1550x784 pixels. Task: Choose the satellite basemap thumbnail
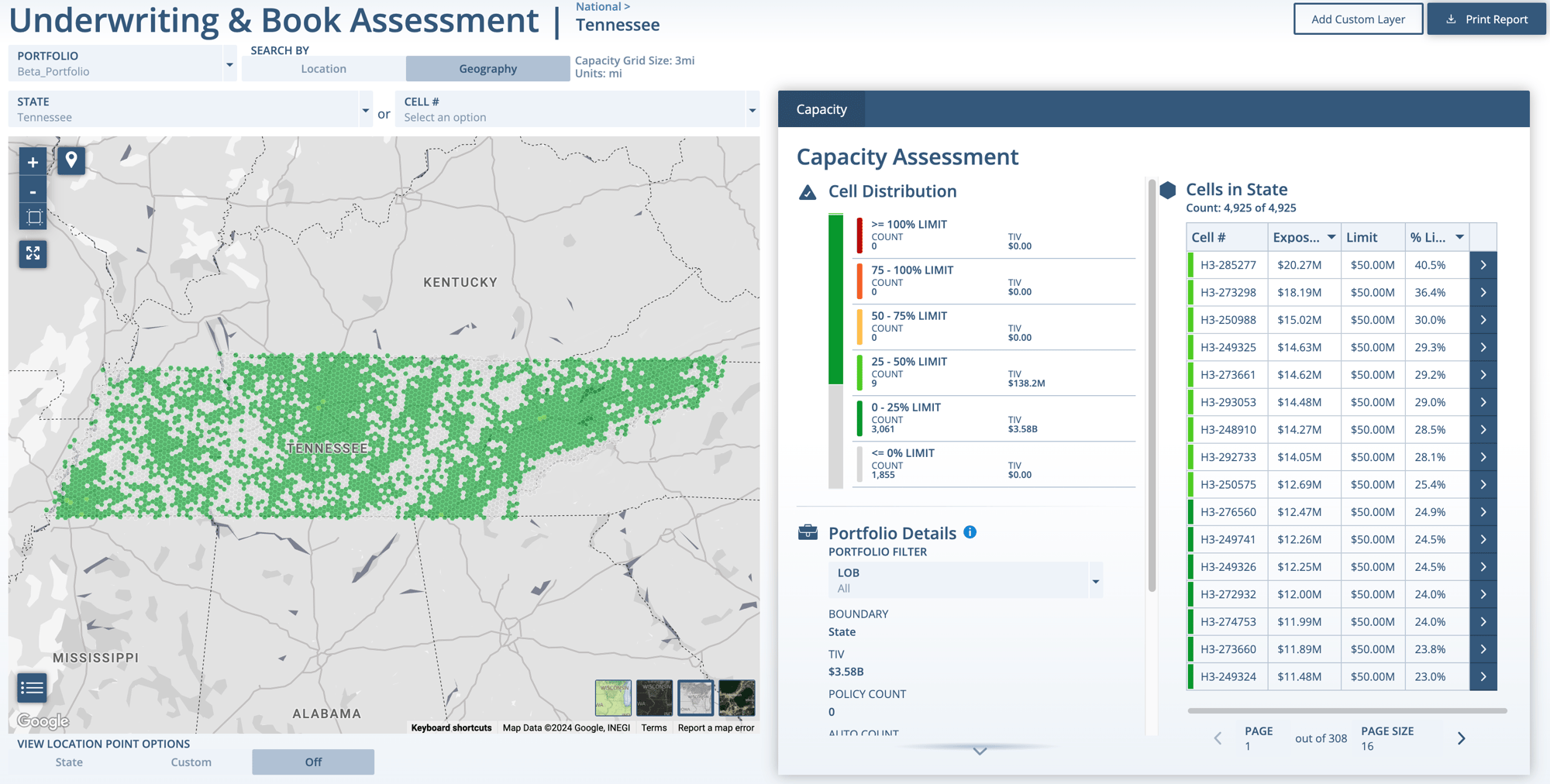pos(736,698)
